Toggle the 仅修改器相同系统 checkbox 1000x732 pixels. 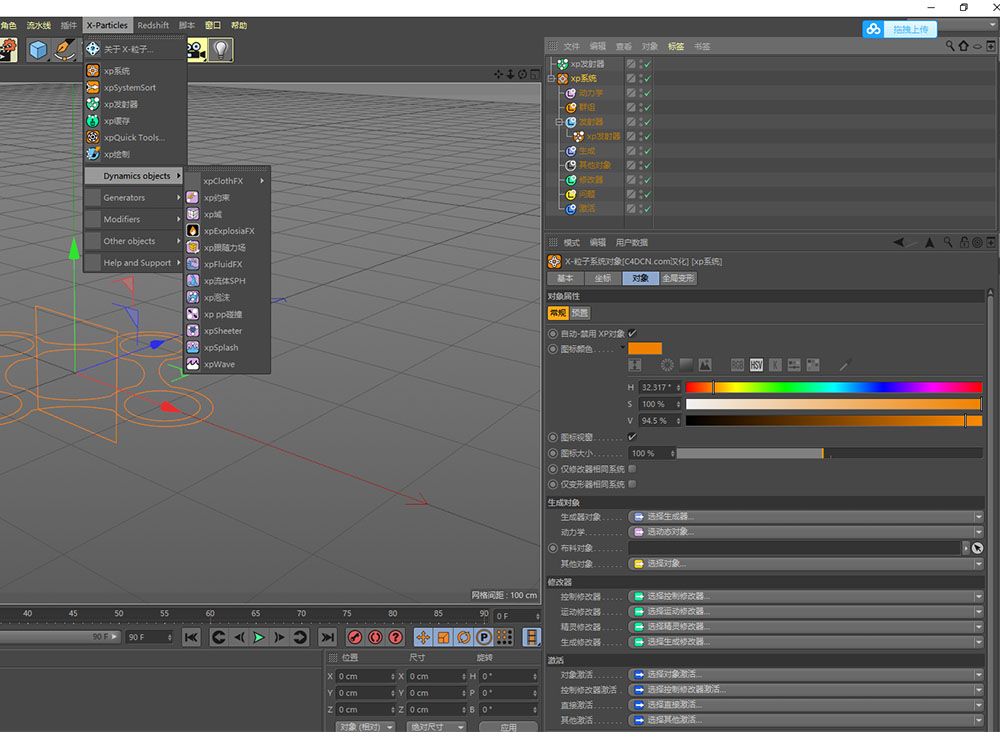coord(632,469)
